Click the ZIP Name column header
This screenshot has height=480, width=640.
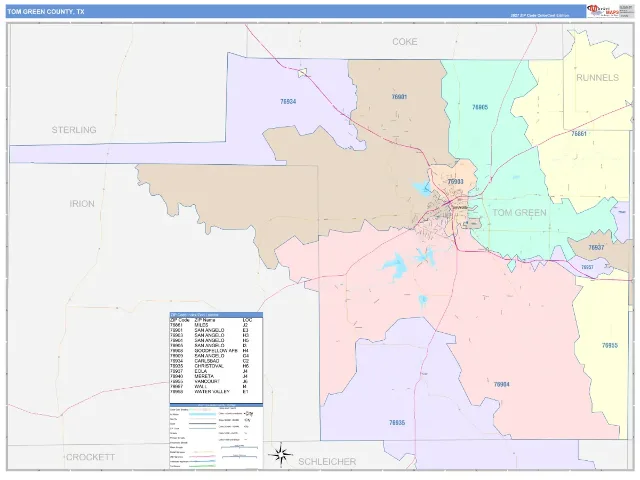coord(205,320)
